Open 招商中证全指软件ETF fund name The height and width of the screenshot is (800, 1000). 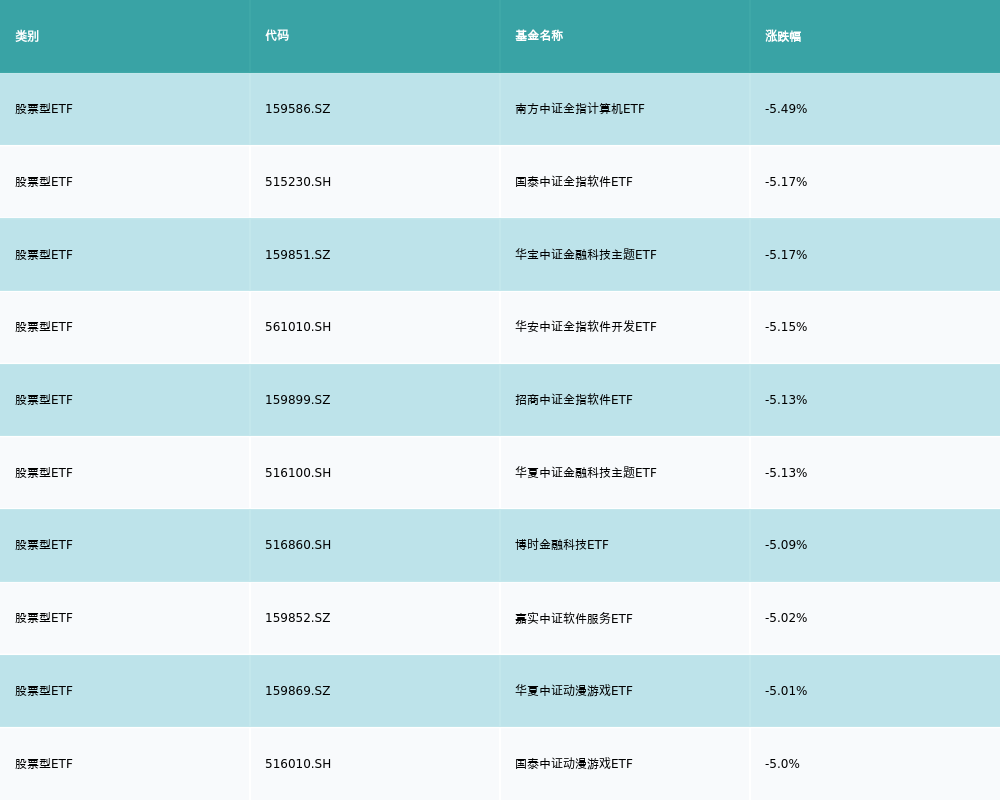pyautogui.click(x=573, y=400)
